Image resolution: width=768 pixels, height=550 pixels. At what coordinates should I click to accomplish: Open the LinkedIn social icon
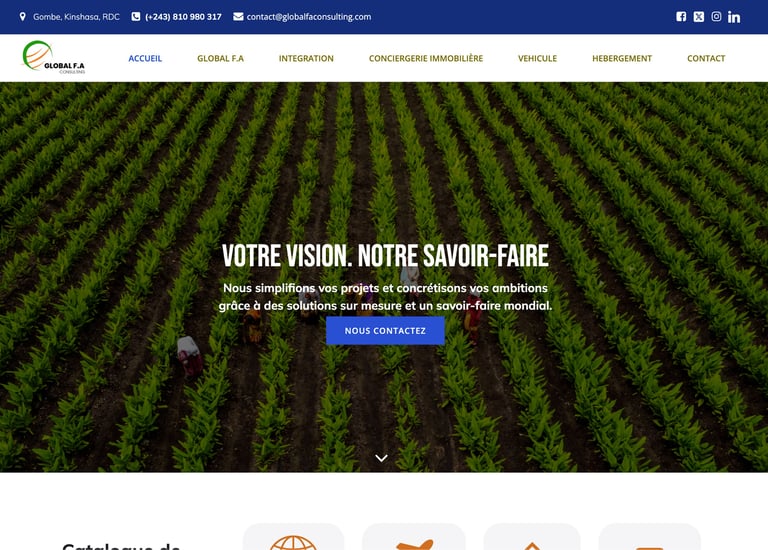(734, 17)
